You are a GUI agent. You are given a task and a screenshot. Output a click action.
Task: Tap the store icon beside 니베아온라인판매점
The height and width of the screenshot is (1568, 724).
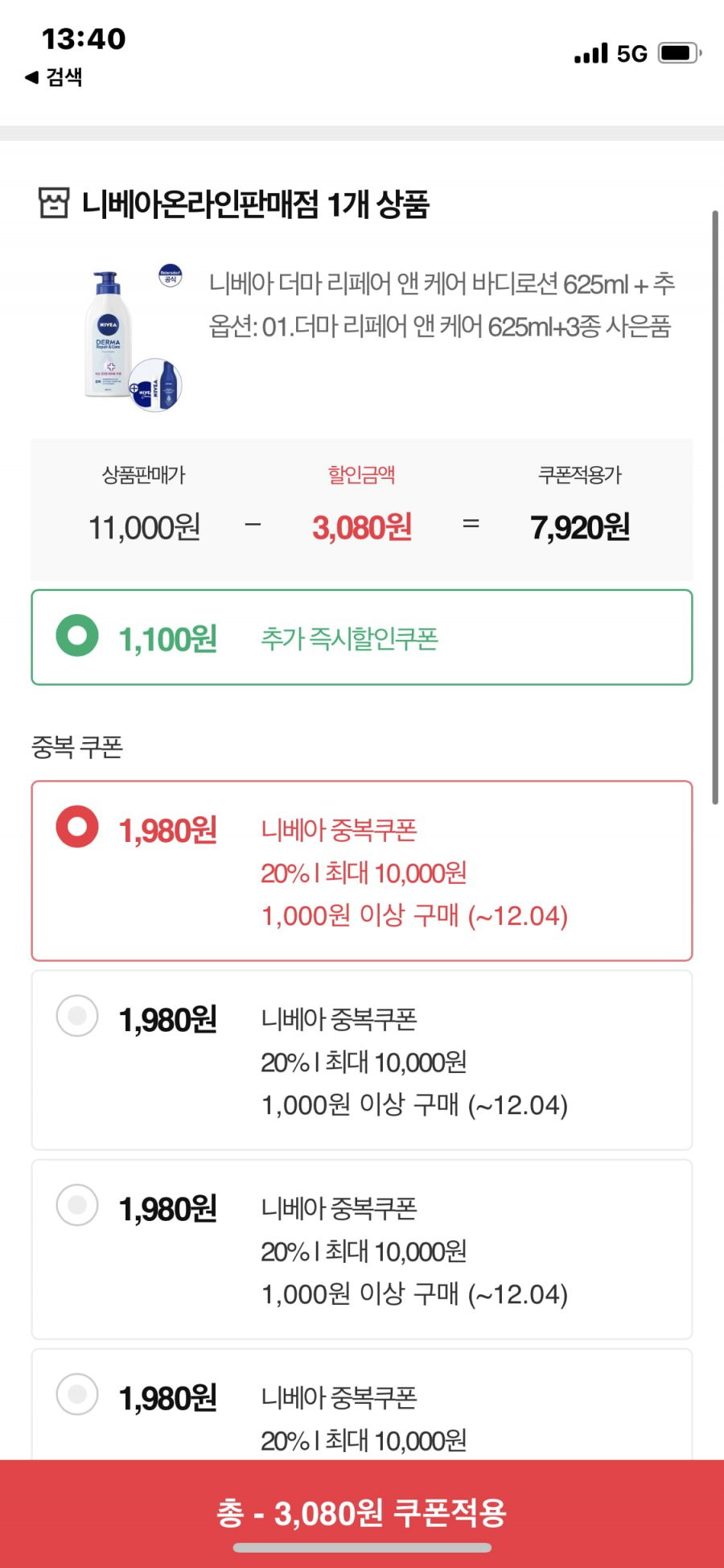54,203
